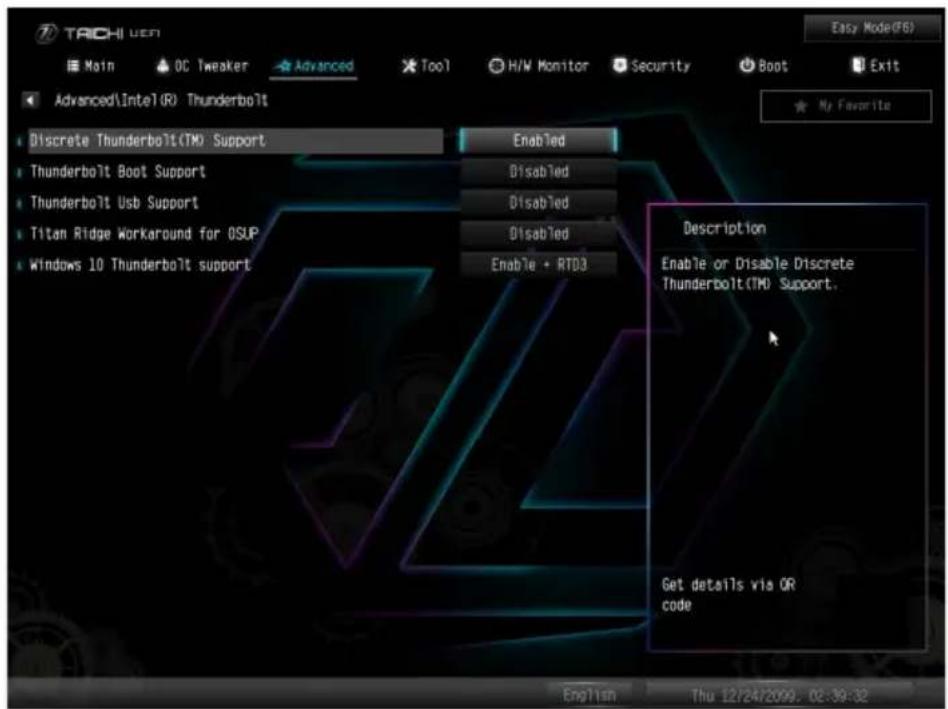
Task: Open the Tool tab
Action: tap(426, 66)
